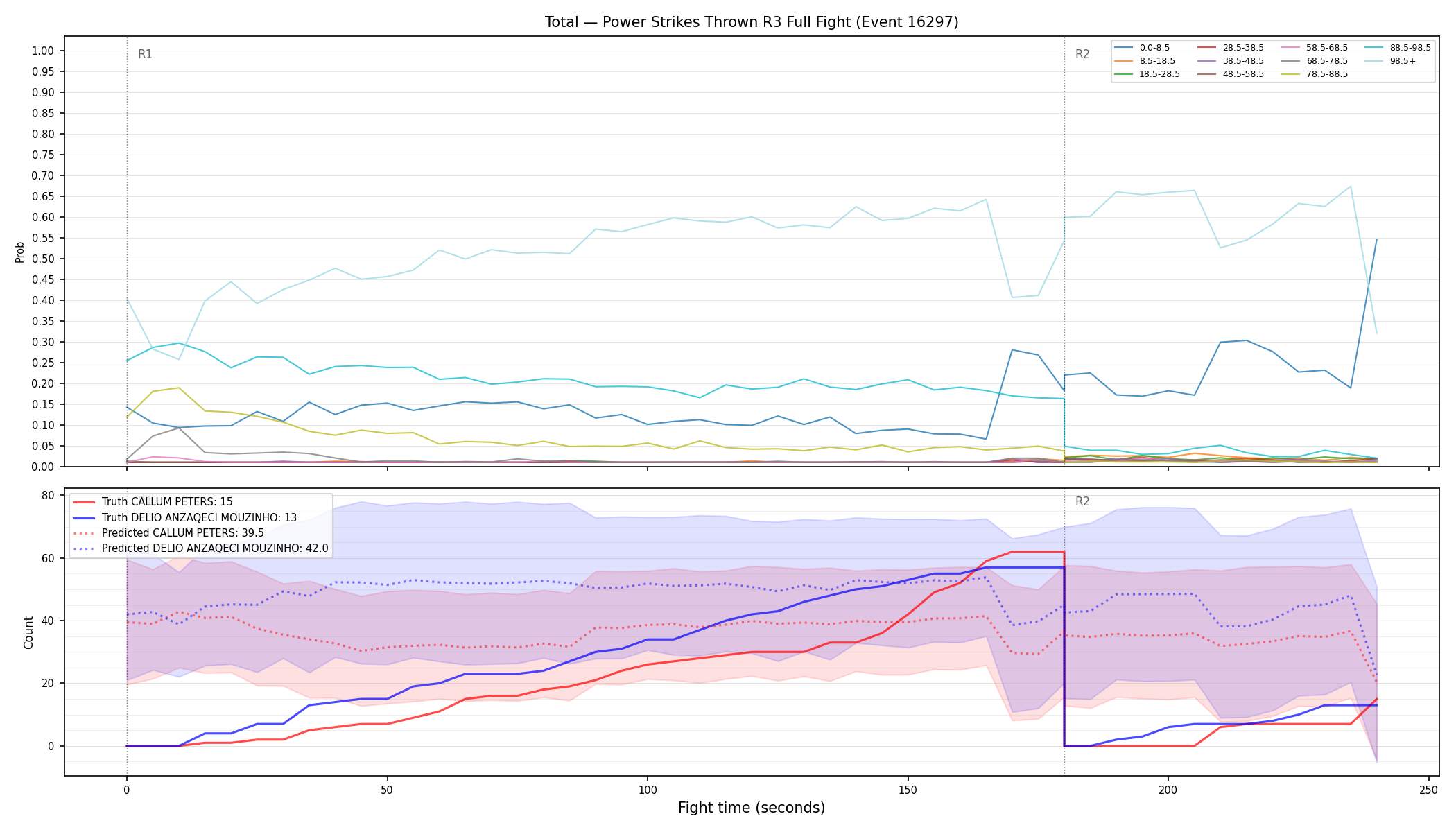Click the 'Count' y-axis label
The width and height of the screenshot is (1456, 832).
tap(28, 632)
